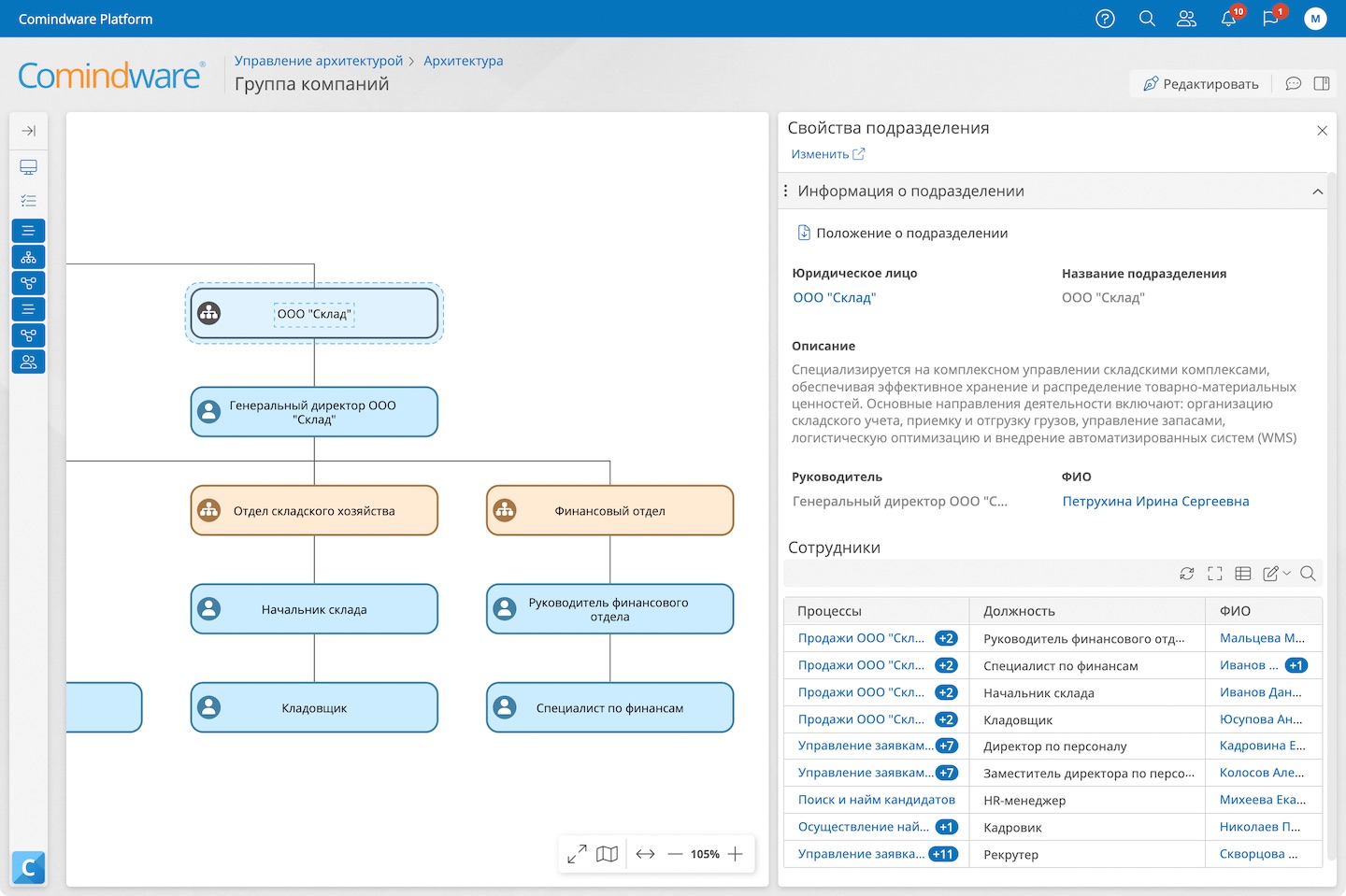Select Генеральный директор ООО "Склад" node
This screenshot has width=1346, height=896.
[x=314, y=412]
